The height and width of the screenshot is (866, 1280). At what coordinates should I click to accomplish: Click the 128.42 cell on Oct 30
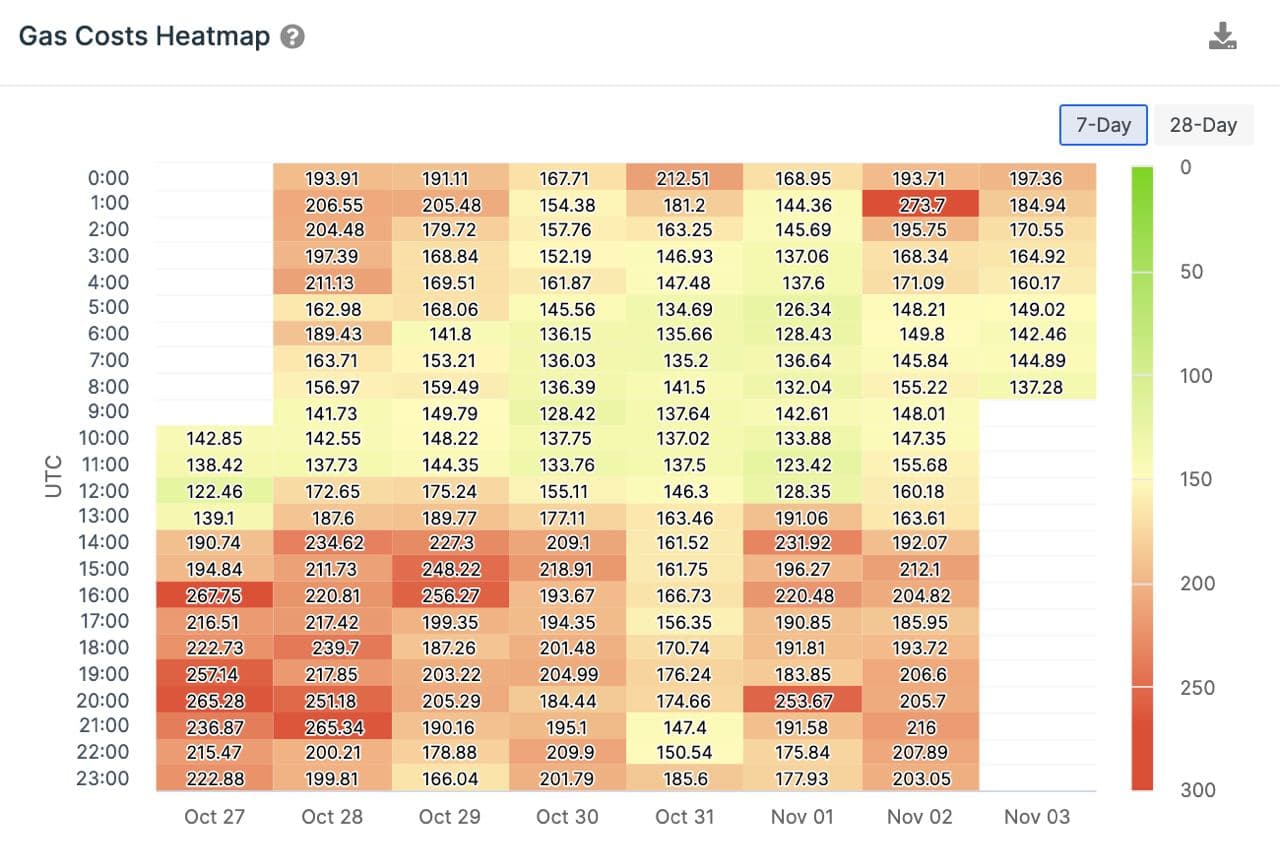click(x=567, y=413)
